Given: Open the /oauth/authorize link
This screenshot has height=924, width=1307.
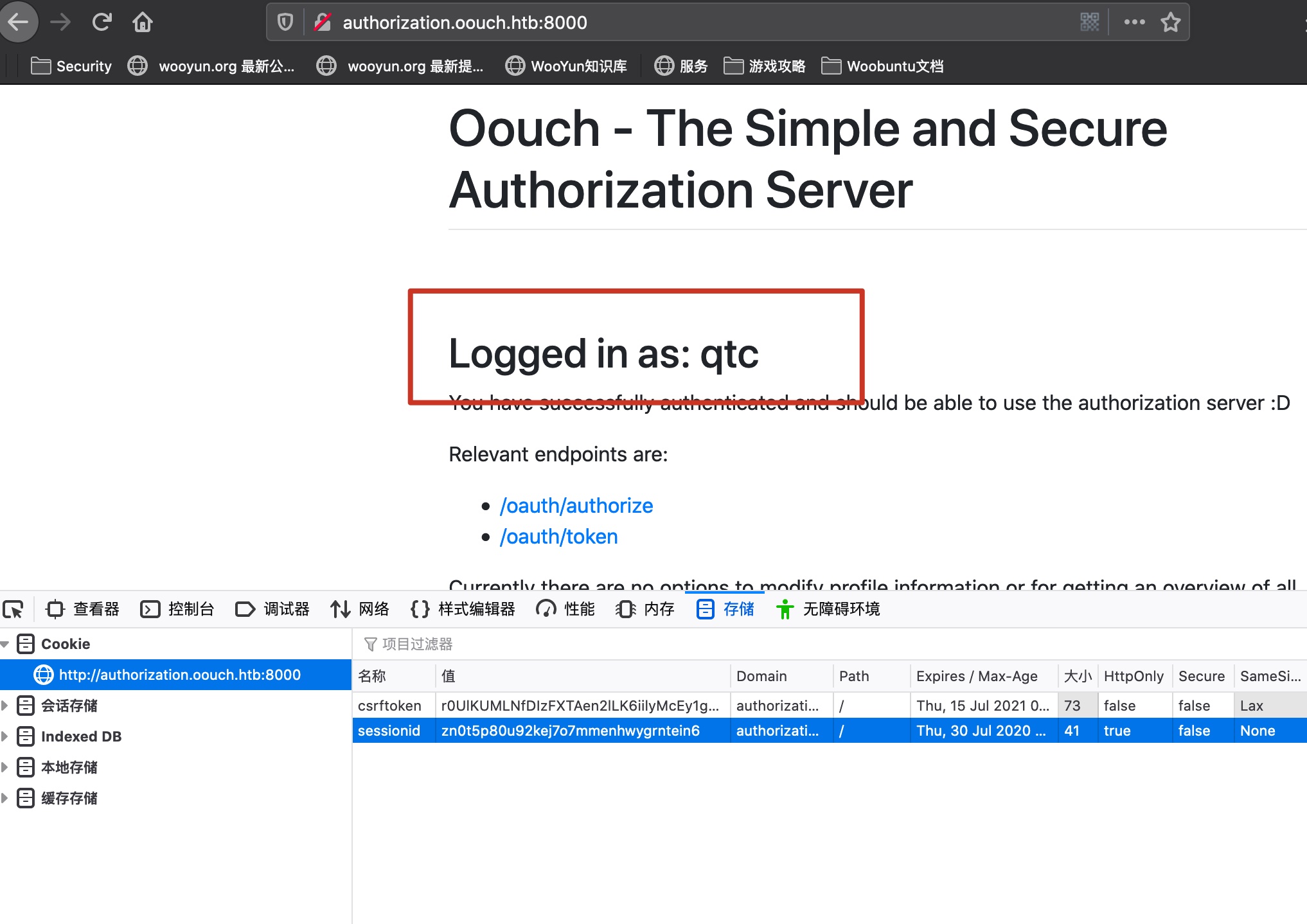Looking at the screenshot, I should (576, 506).
